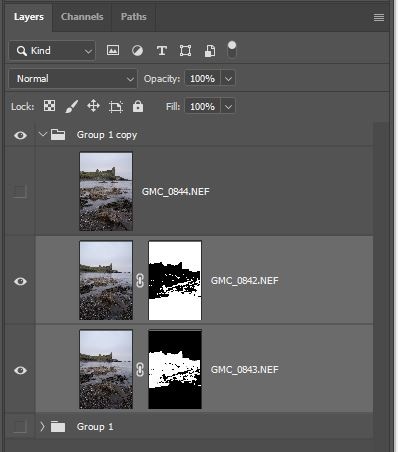Expand the Group 1 group
The height and width of the screenshot is (452, 398).
point(42,427)
